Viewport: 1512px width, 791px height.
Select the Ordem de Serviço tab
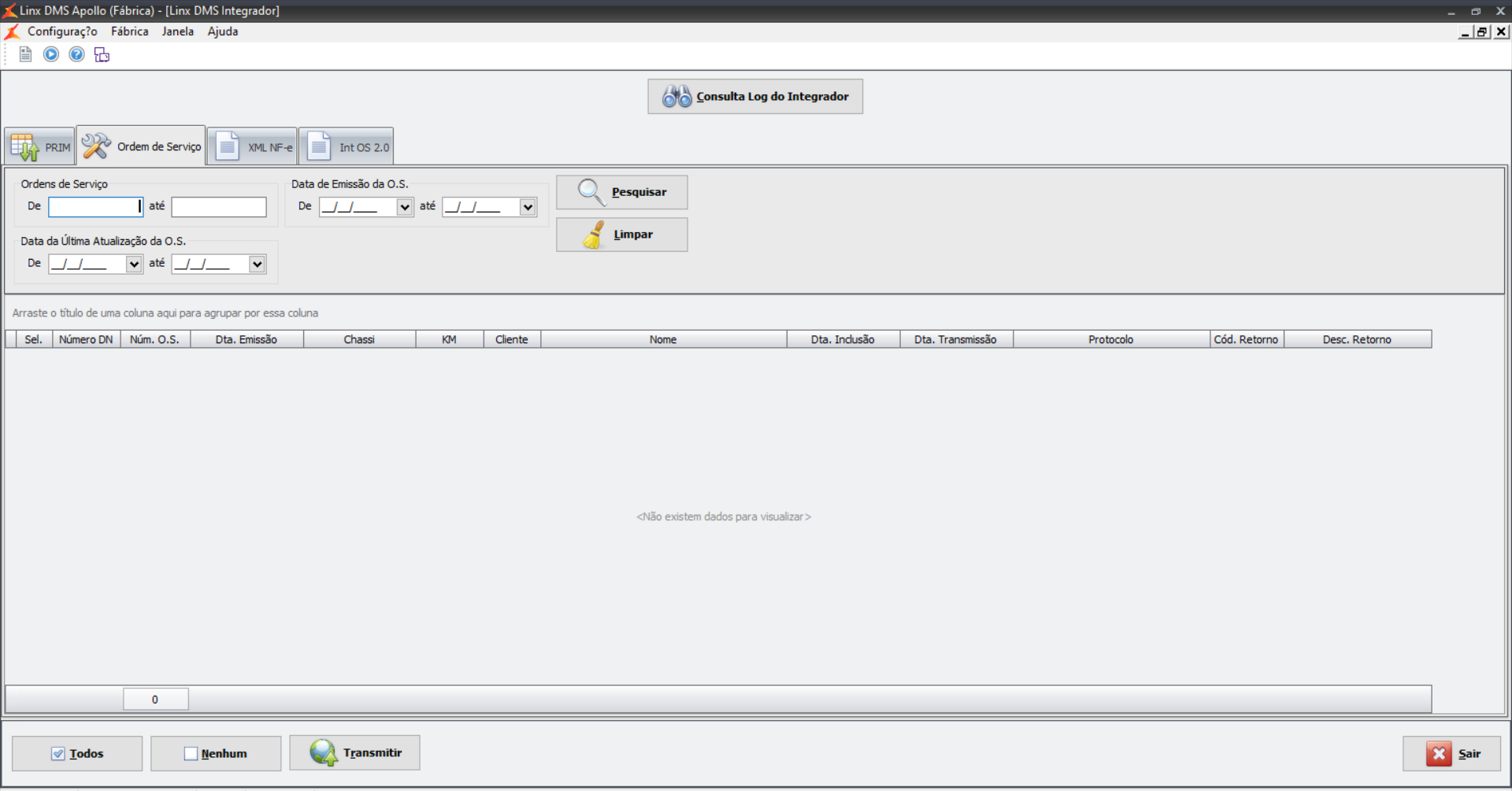click(141, 146)
